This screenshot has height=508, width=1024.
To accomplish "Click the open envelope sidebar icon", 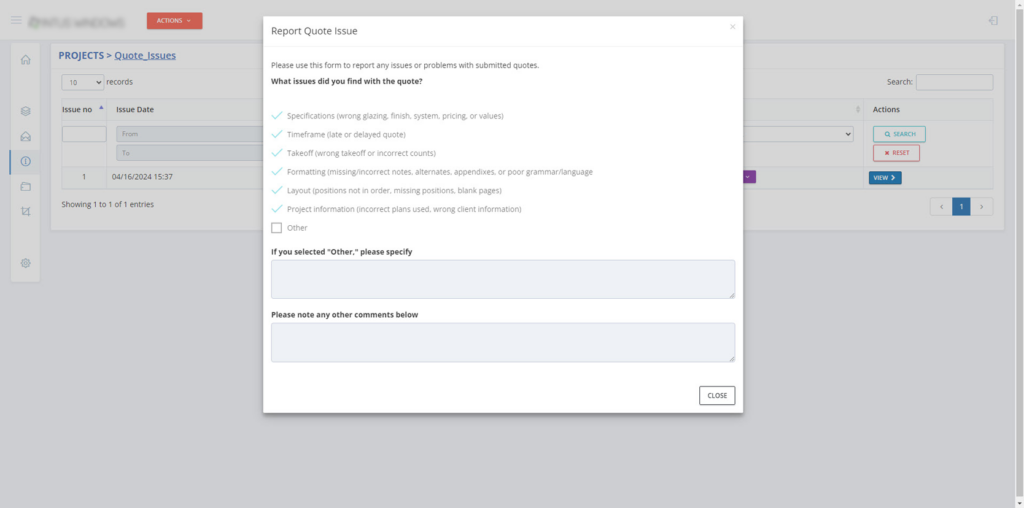I will (26, 136).
